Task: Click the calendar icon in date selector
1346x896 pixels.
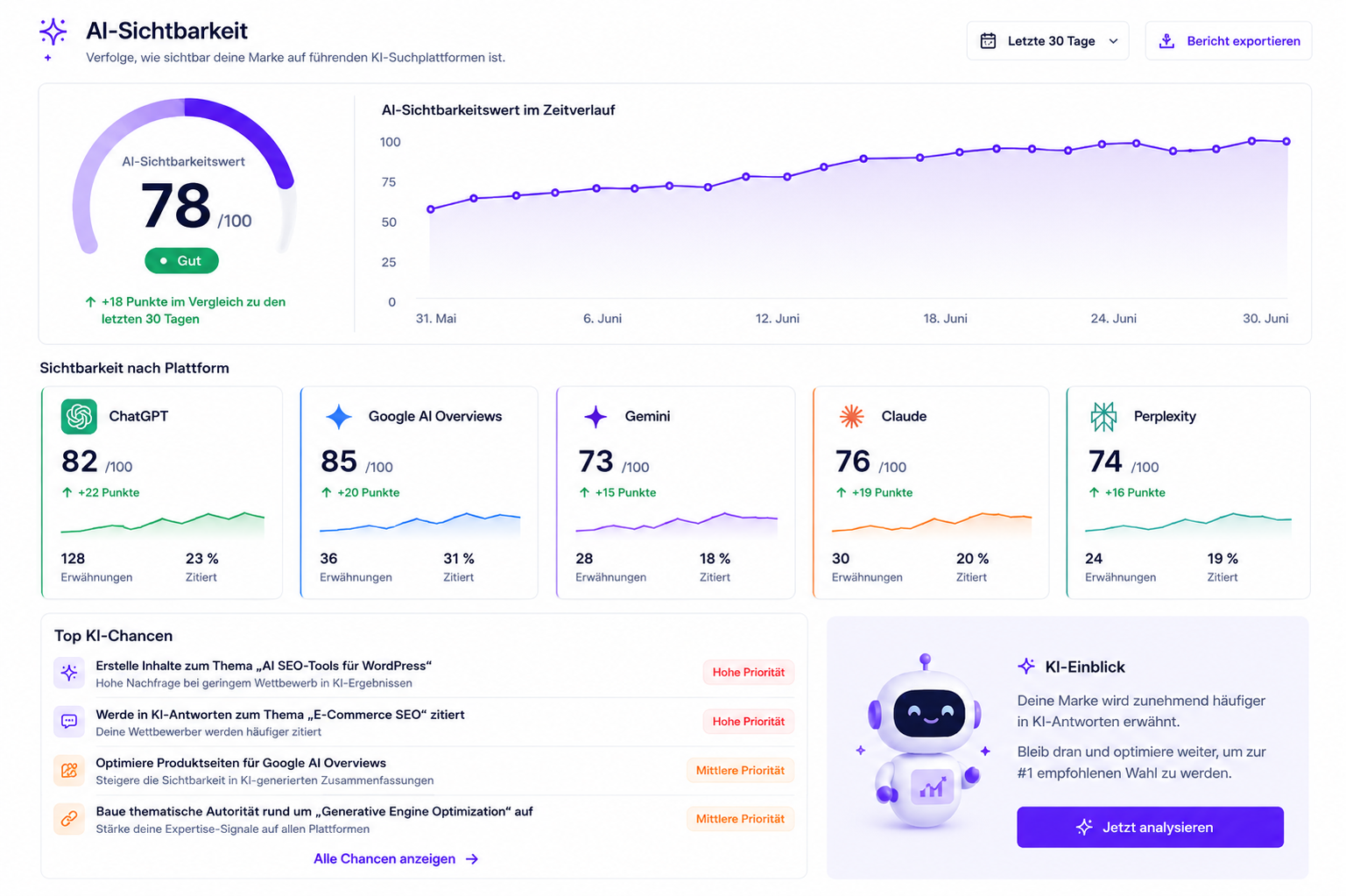Action: [988, 41]
